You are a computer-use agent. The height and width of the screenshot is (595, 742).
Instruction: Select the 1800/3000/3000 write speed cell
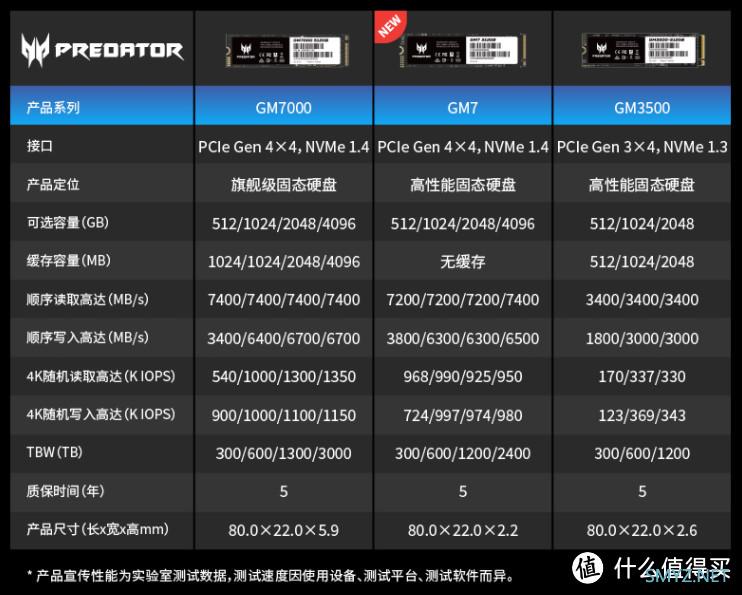[642, 338]
